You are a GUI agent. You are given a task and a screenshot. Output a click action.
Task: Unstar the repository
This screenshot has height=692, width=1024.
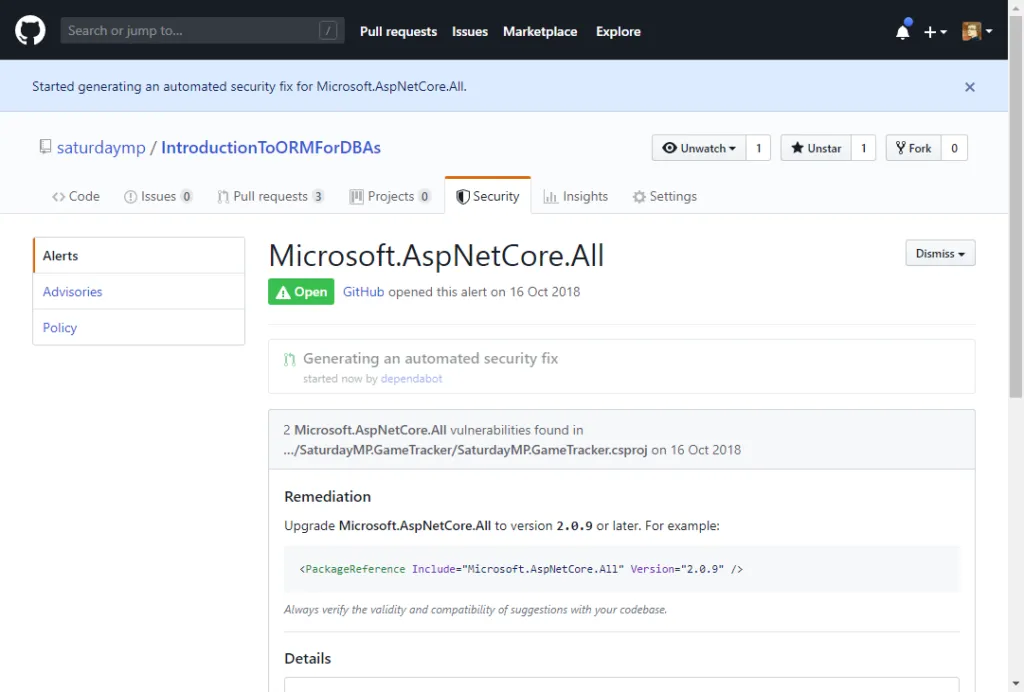click(816, 148)
